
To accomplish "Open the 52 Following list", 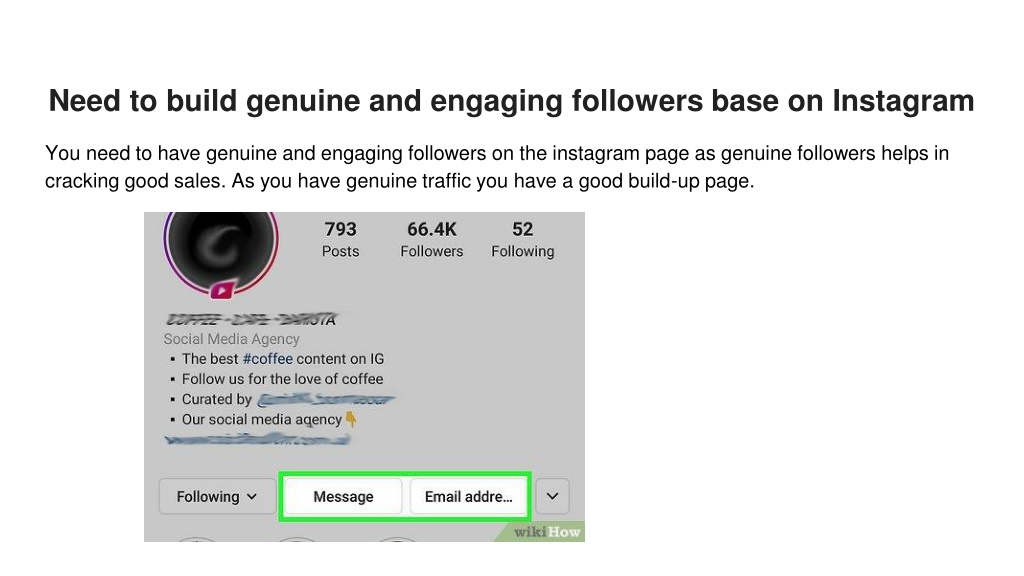I will tap(522, 239).
